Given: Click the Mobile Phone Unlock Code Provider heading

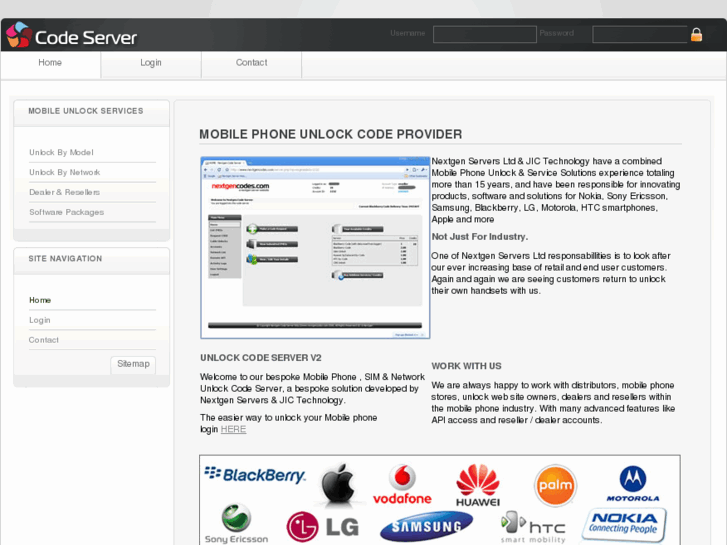Looking at the screenshot, I should click(331, 135).
